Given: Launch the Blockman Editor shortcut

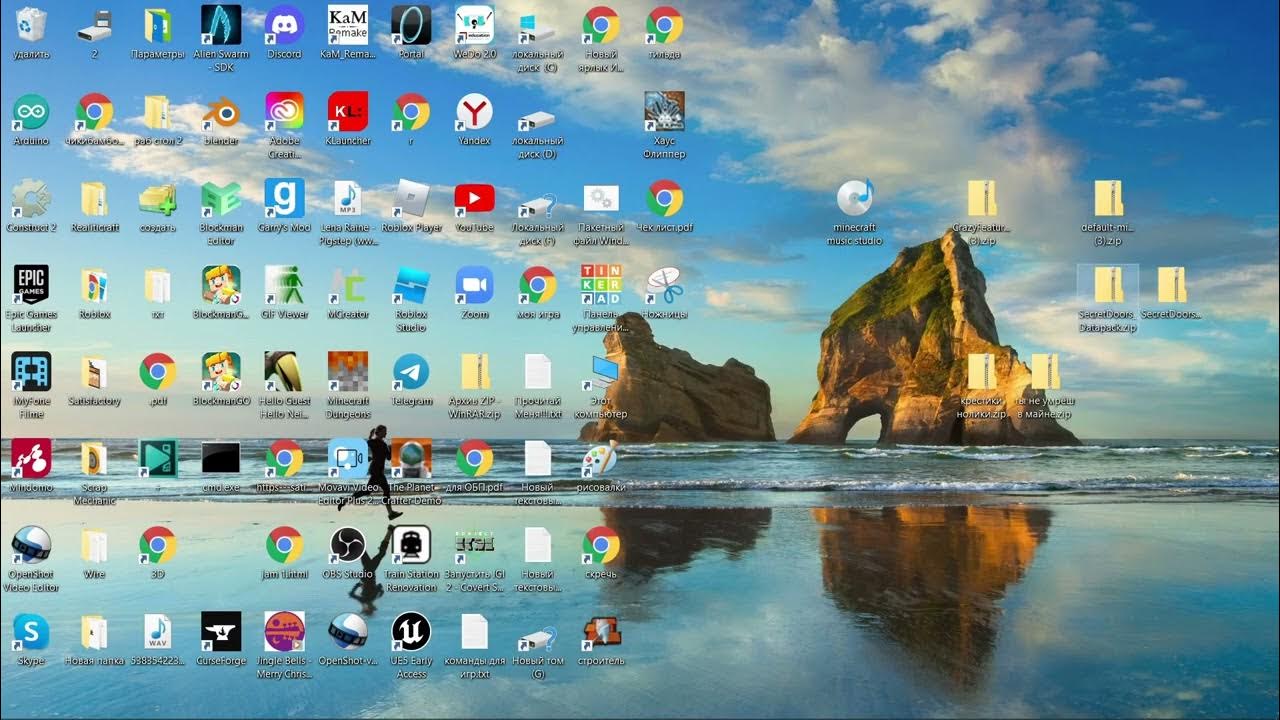Looking at the screenshot, I should pos(221,198).
